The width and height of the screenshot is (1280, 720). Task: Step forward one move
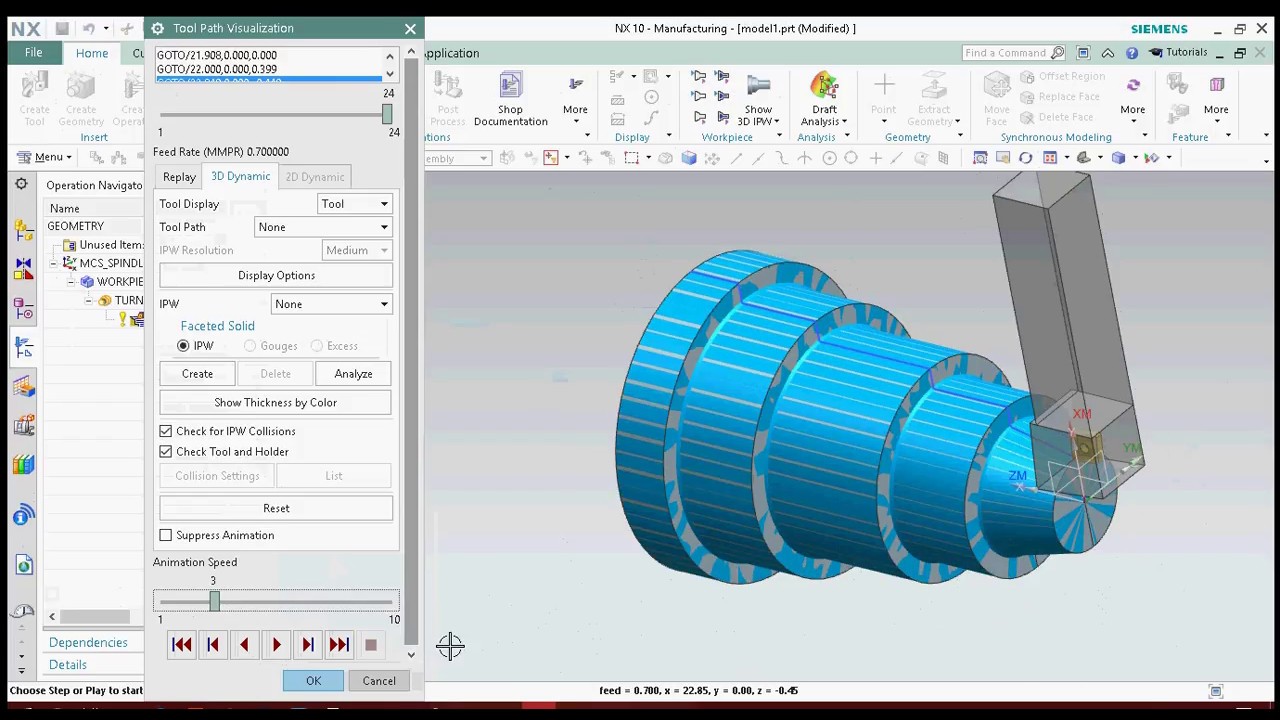(308, 645)
